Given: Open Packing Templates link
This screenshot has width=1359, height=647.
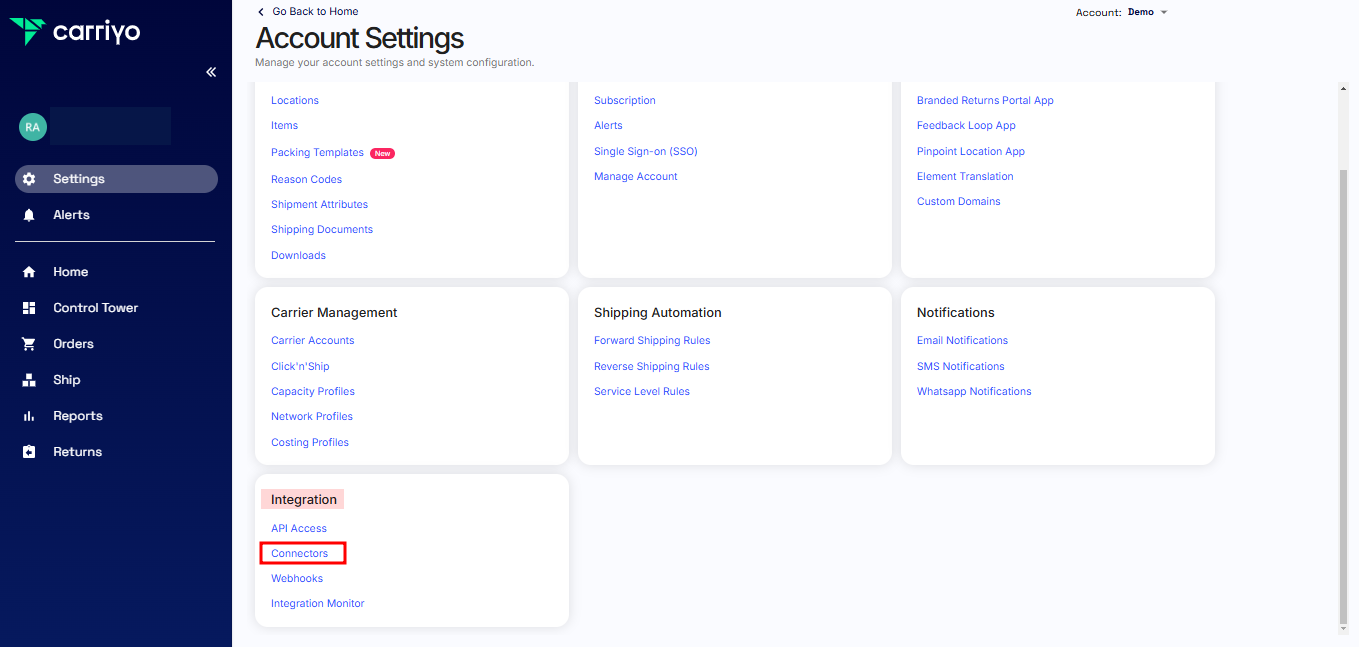Looking at the screenshot, I should [317, 153].
